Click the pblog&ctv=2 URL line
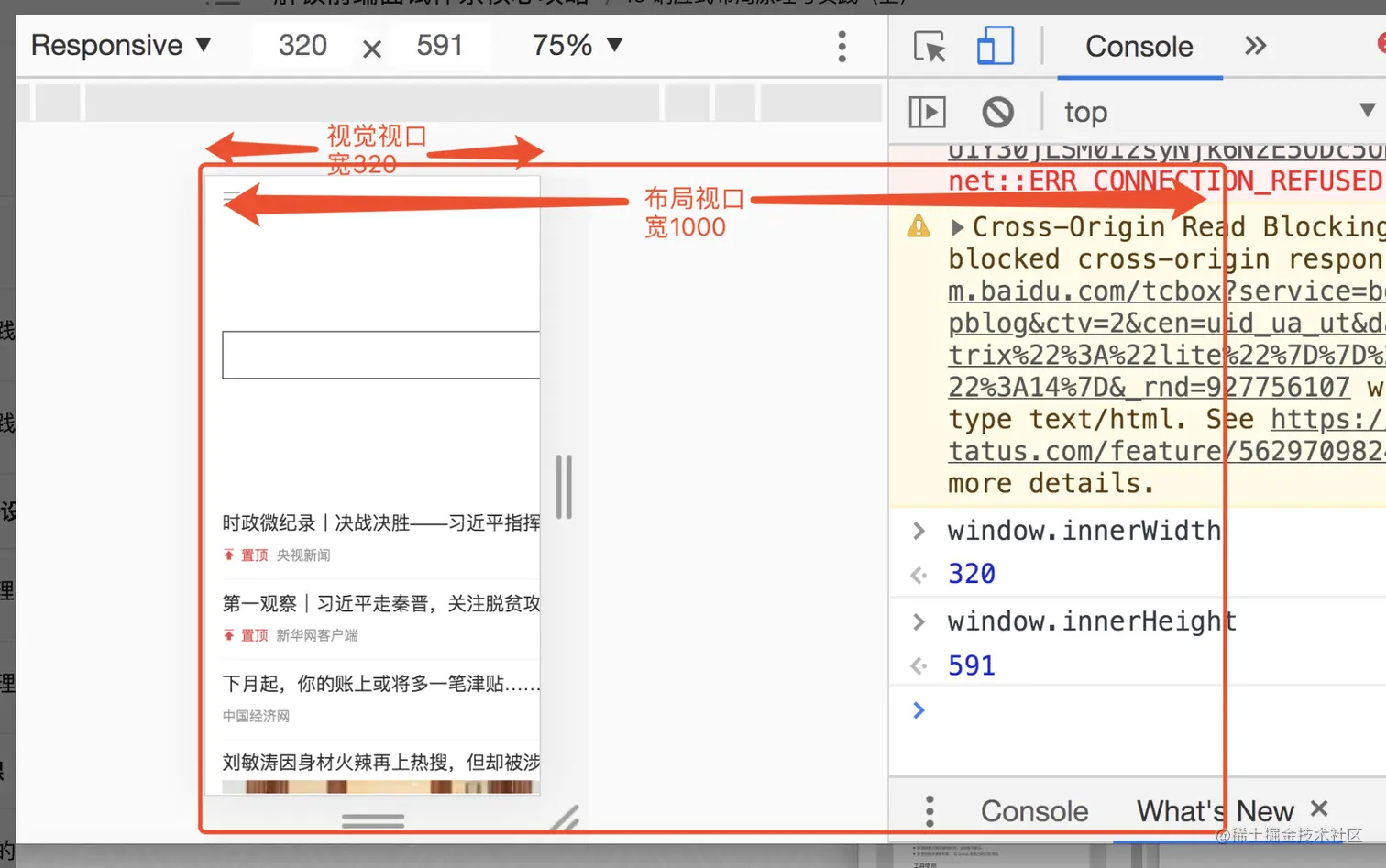 [1166, 323]
